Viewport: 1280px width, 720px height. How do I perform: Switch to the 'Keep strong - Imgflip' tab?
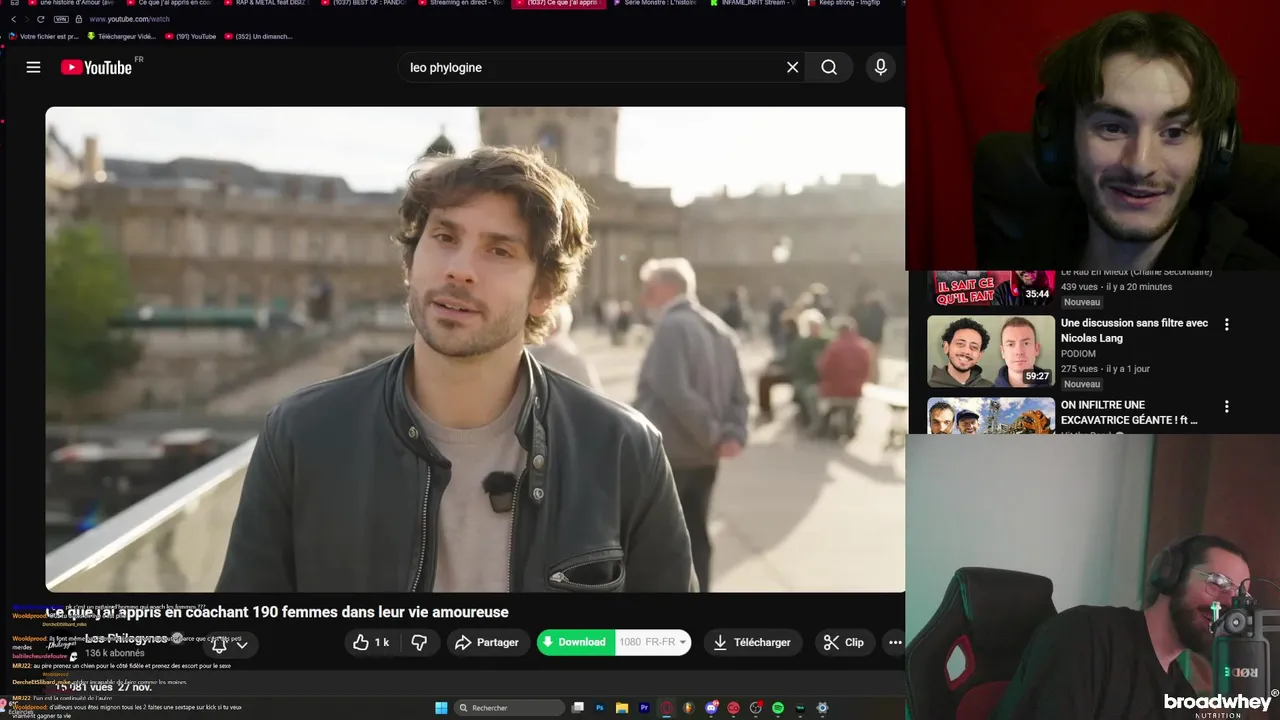pos(848,3)
